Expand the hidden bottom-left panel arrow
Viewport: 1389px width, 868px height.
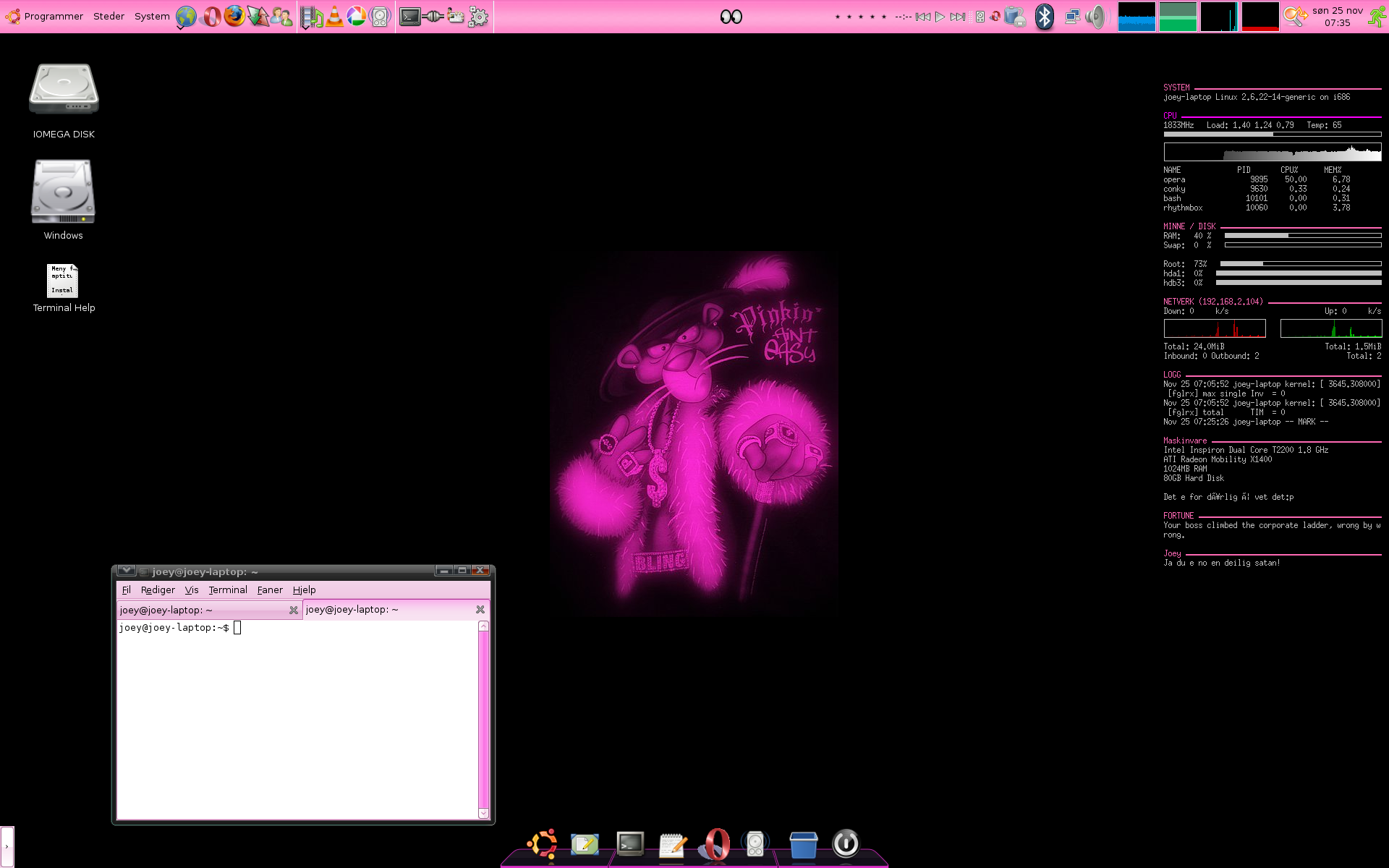7,846
